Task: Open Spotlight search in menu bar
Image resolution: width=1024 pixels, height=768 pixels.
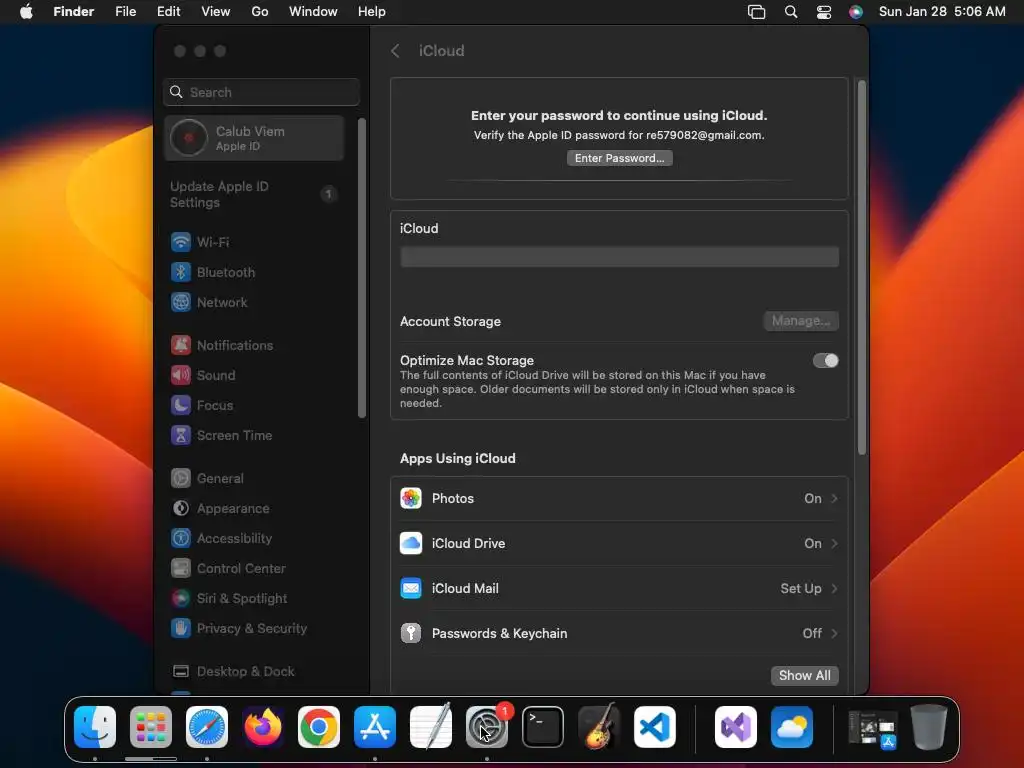Action: pyautogui.click(x=791, y=12)
